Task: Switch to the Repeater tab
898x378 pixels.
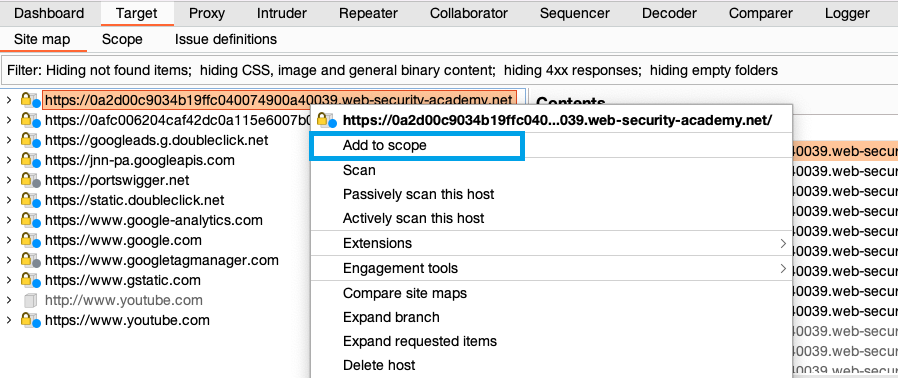Action: click(368, 13)
